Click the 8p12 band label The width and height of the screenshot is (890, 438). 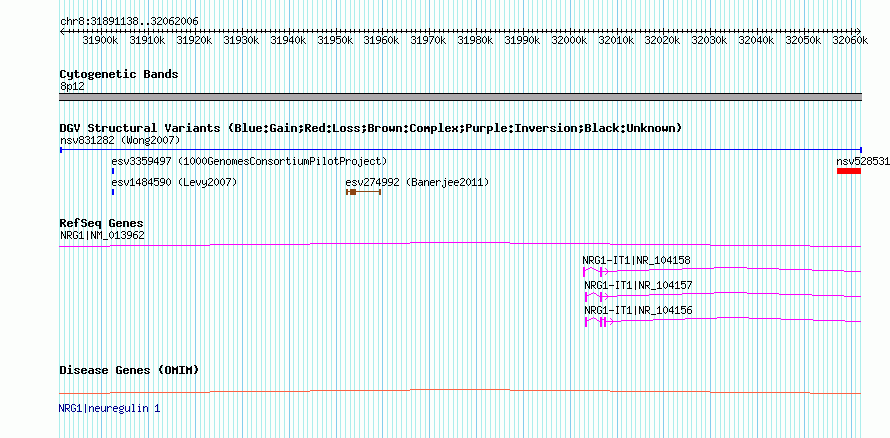71,87
